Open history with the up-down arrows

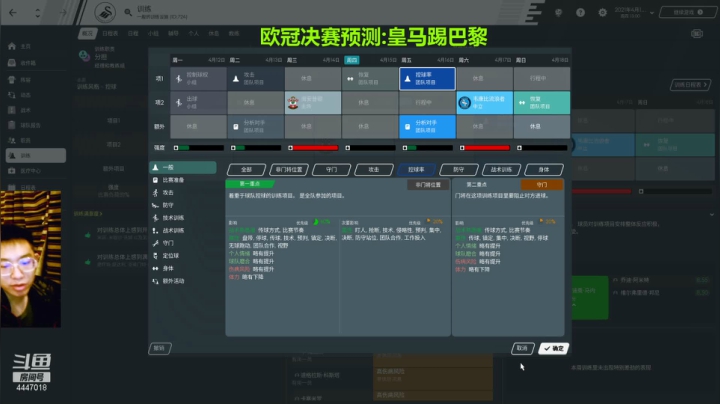tap(38, 12)
